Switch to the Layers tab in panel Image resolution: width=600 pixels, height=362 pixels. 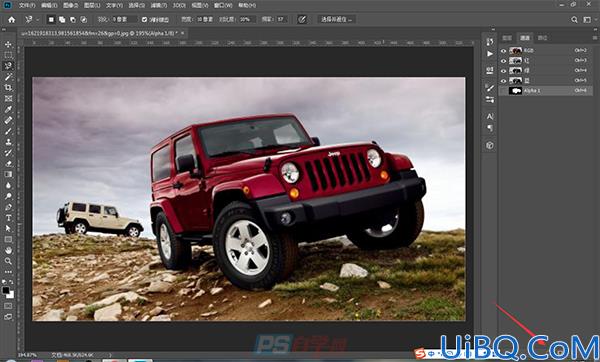pos(507,38)
